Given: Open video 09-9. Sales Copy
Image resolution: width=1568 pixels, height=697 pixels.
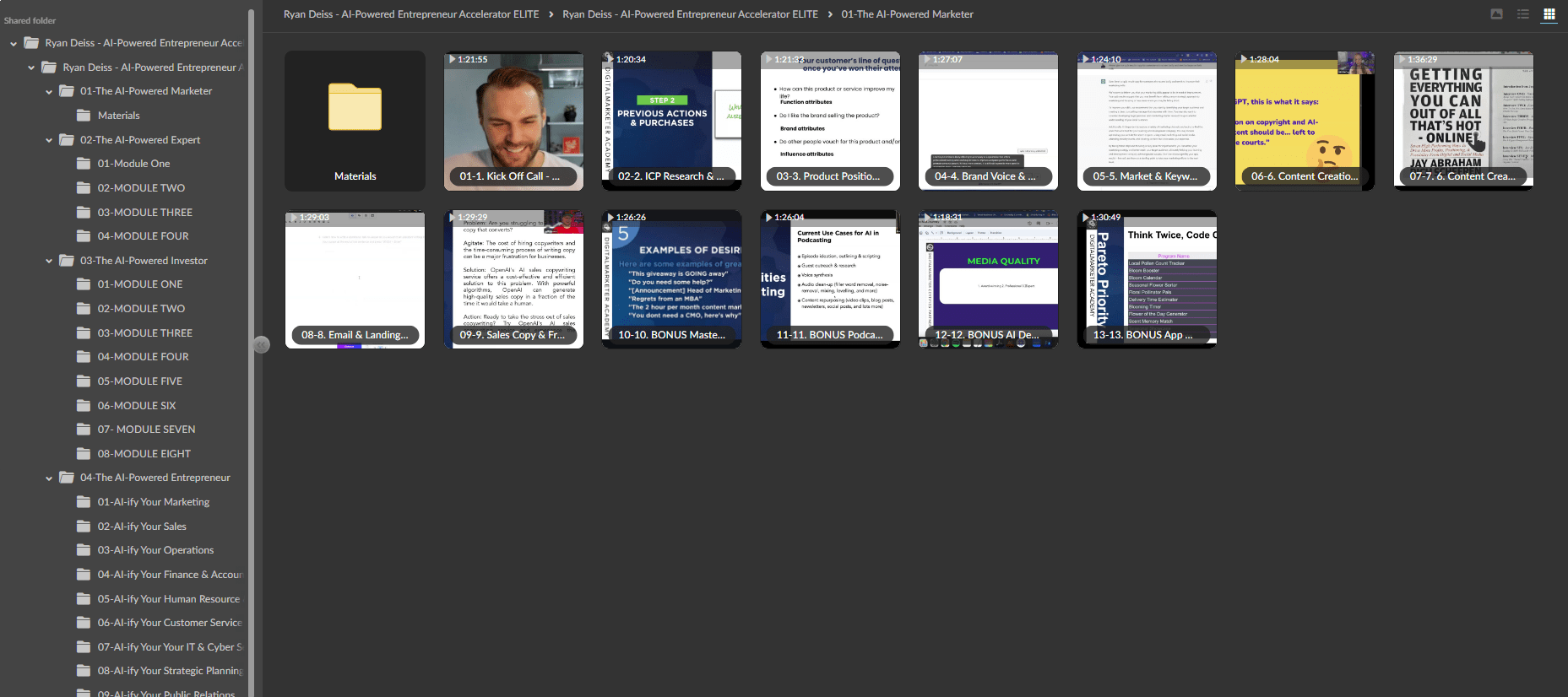Looking at the screenshot, I should 513,279.
